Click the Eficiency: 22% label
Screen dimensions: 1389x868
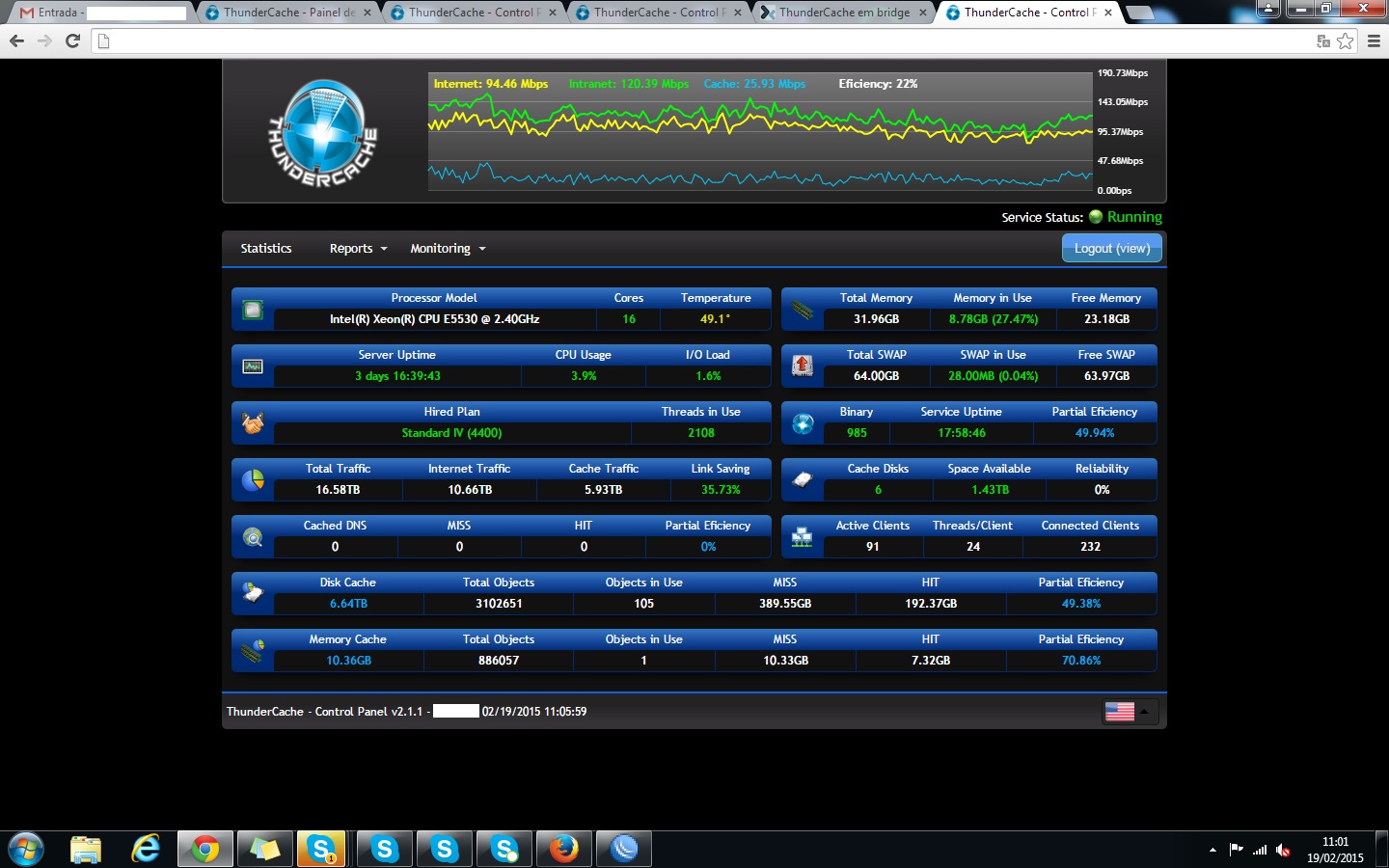878,84
